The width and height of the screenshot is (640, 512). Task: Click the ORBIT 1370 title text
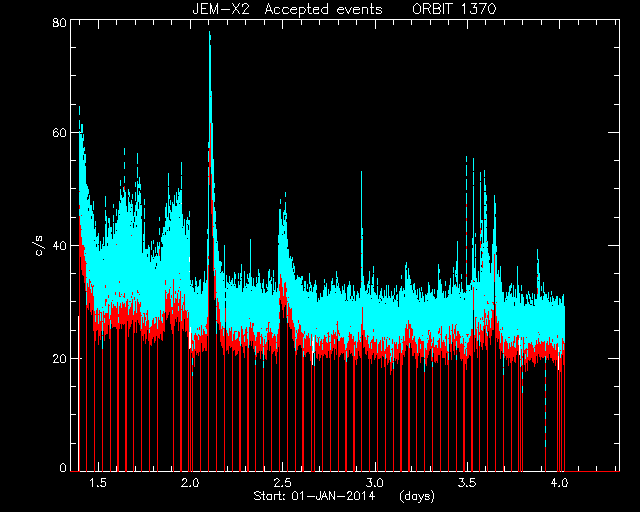coord(454,9)
